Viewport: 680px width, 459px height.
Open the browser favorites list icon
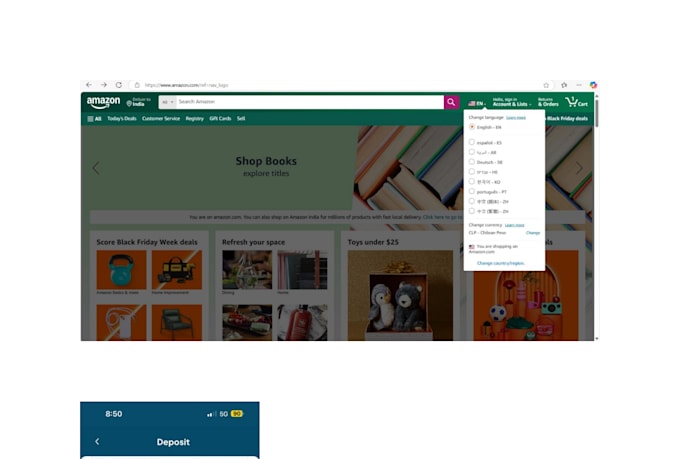tap(564, 85)
